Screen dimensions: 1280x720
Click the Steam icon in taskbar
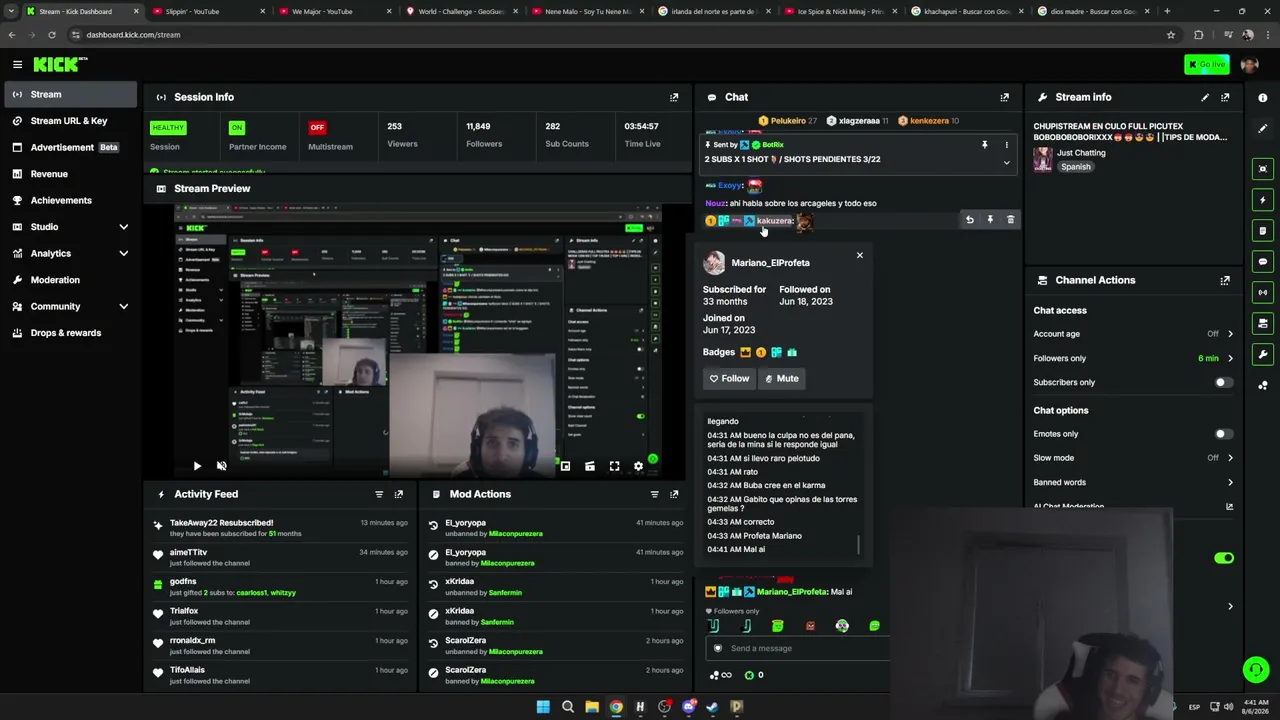[712, 707]
